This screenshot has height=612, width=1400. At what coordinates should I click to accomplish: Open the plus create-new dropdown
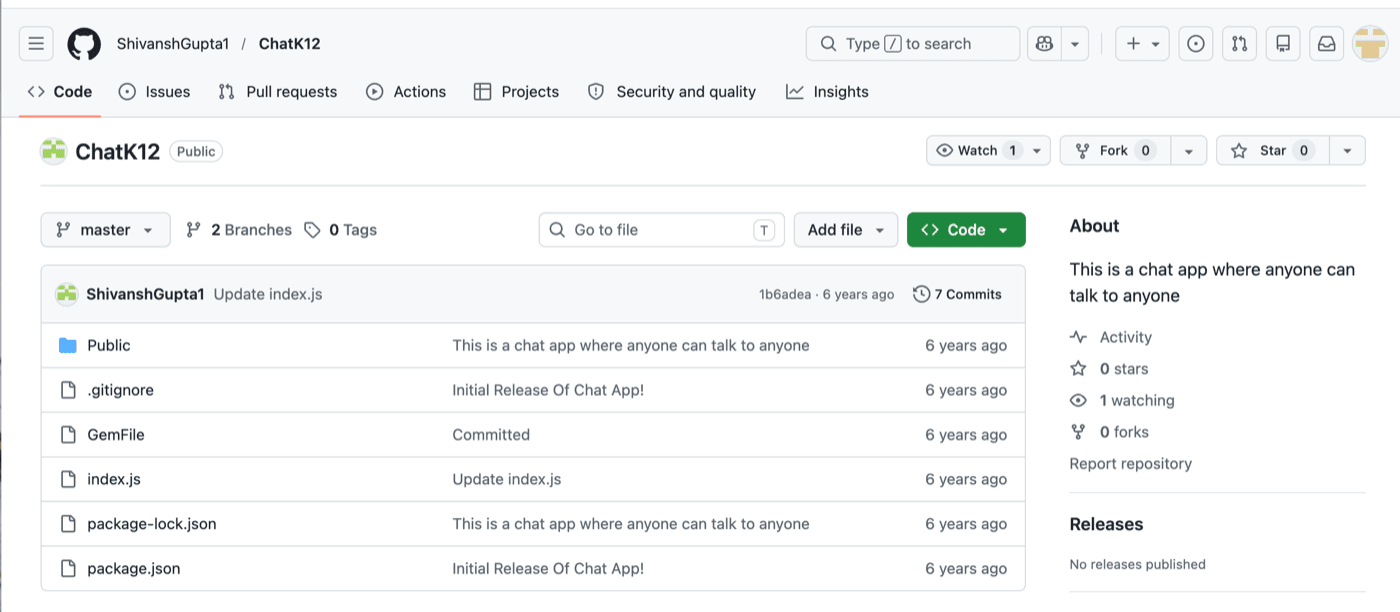(1142, 44)
